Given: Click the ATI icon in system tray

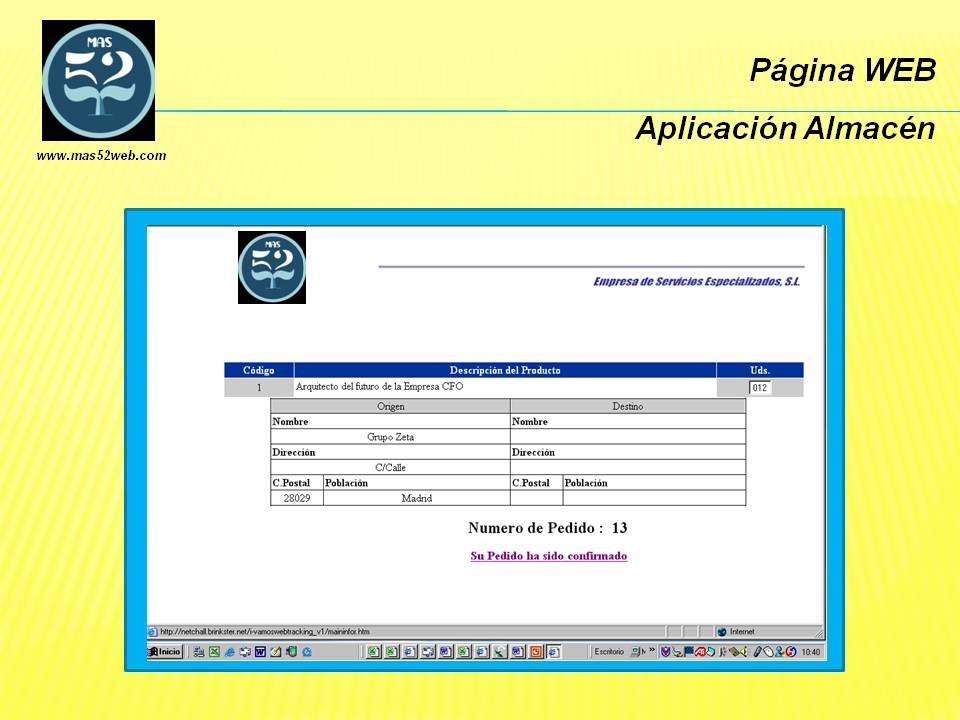Looking at the screenshot, I should [701, 652].
